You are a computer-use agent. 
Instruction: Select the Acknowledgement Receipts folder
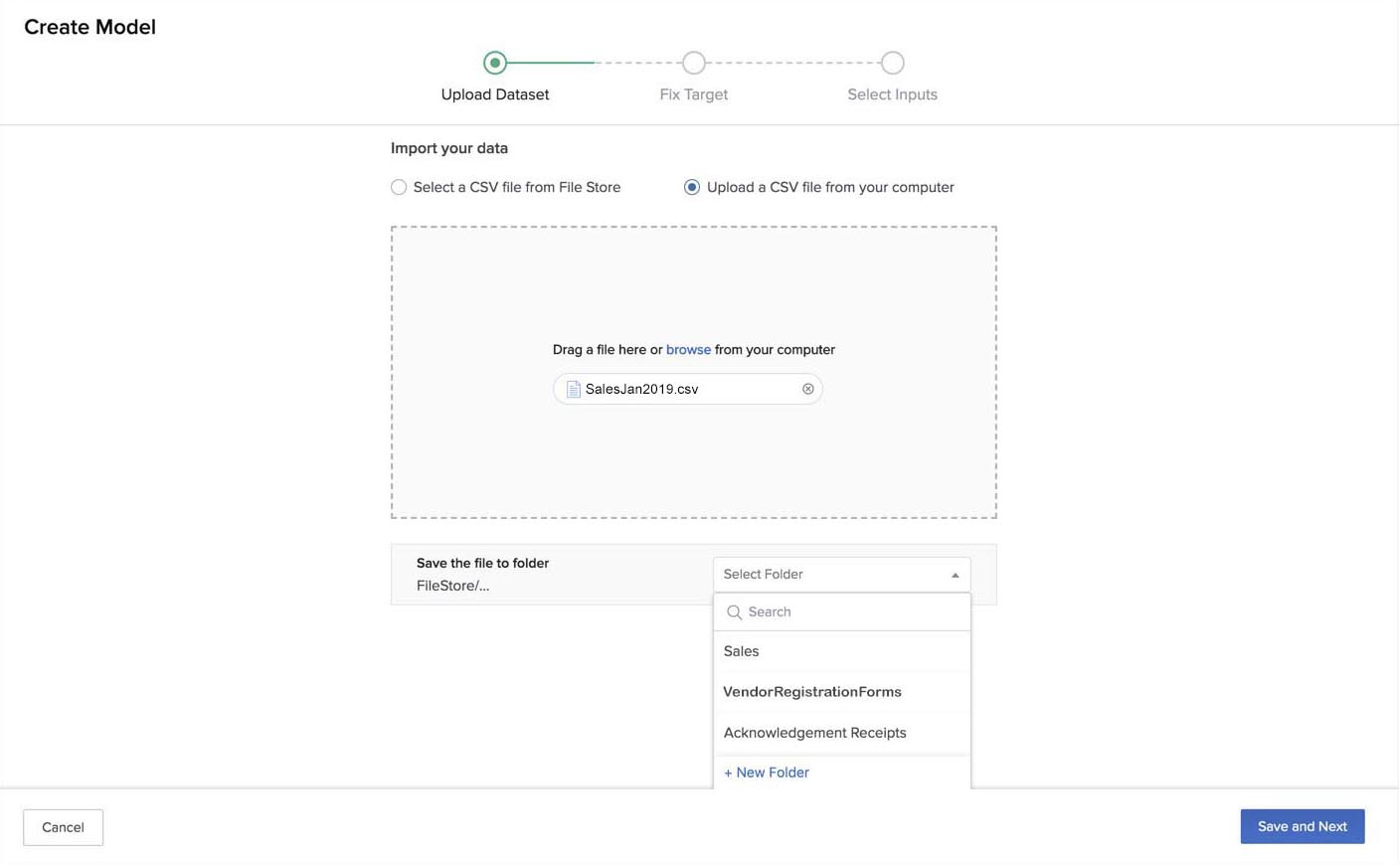coord(814,733)
